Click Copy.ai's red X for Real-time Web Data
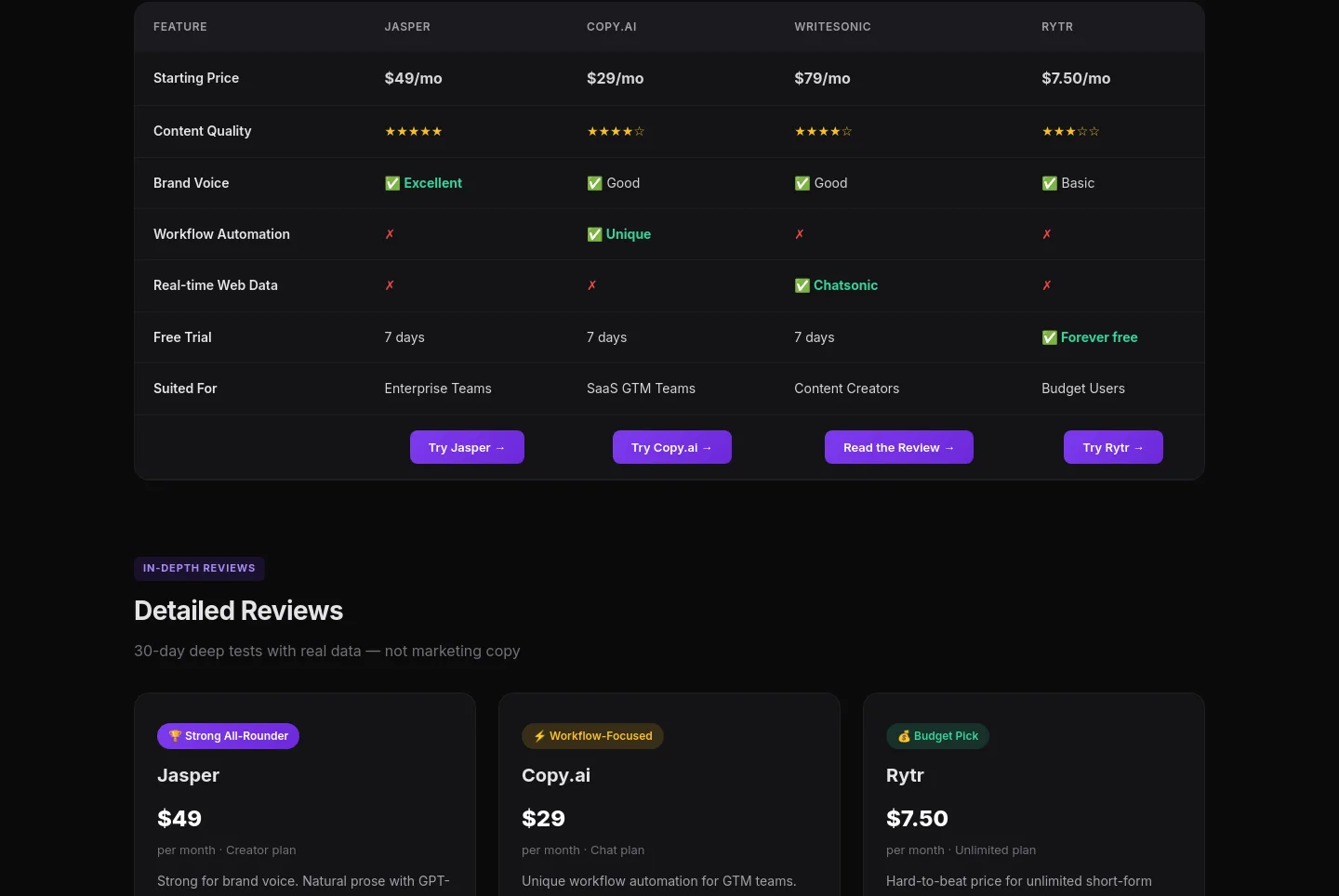1339x896 pixels. (592, 285)
